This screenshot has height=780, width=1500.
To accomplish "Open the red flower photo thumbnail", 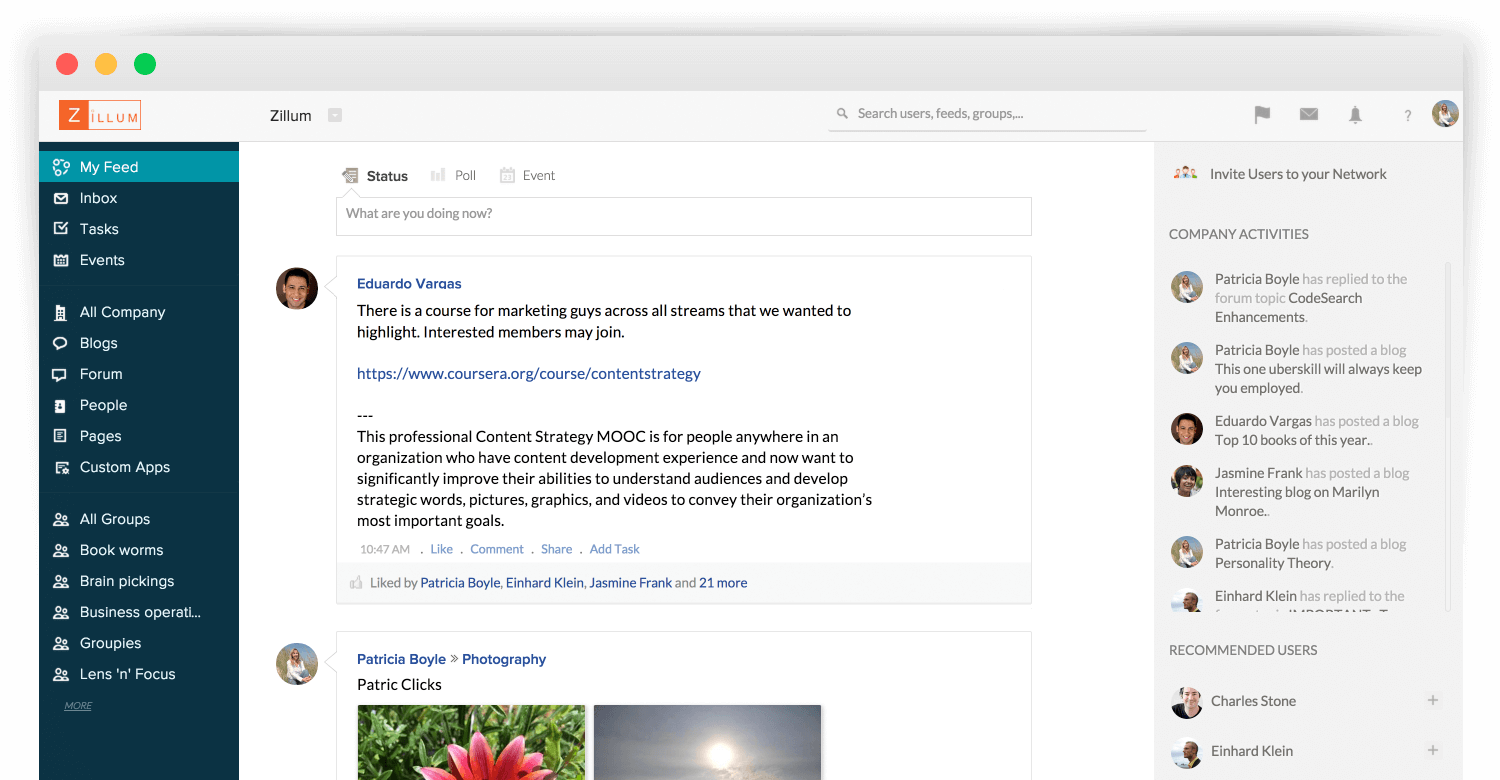I will pyautogui.click(x=471, y=742).
